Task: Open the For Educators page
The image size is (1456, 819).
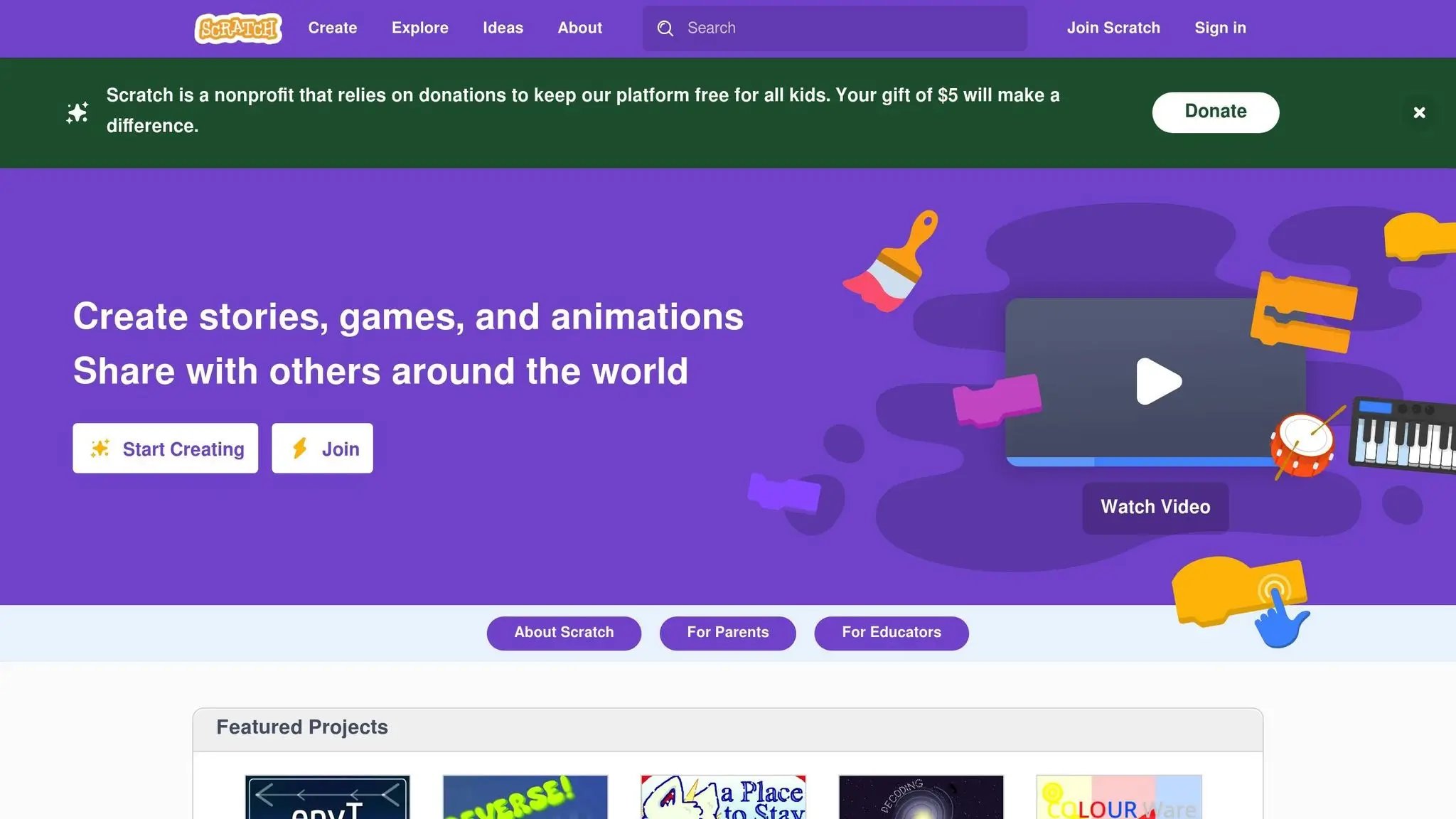Action: click(891, 632)
